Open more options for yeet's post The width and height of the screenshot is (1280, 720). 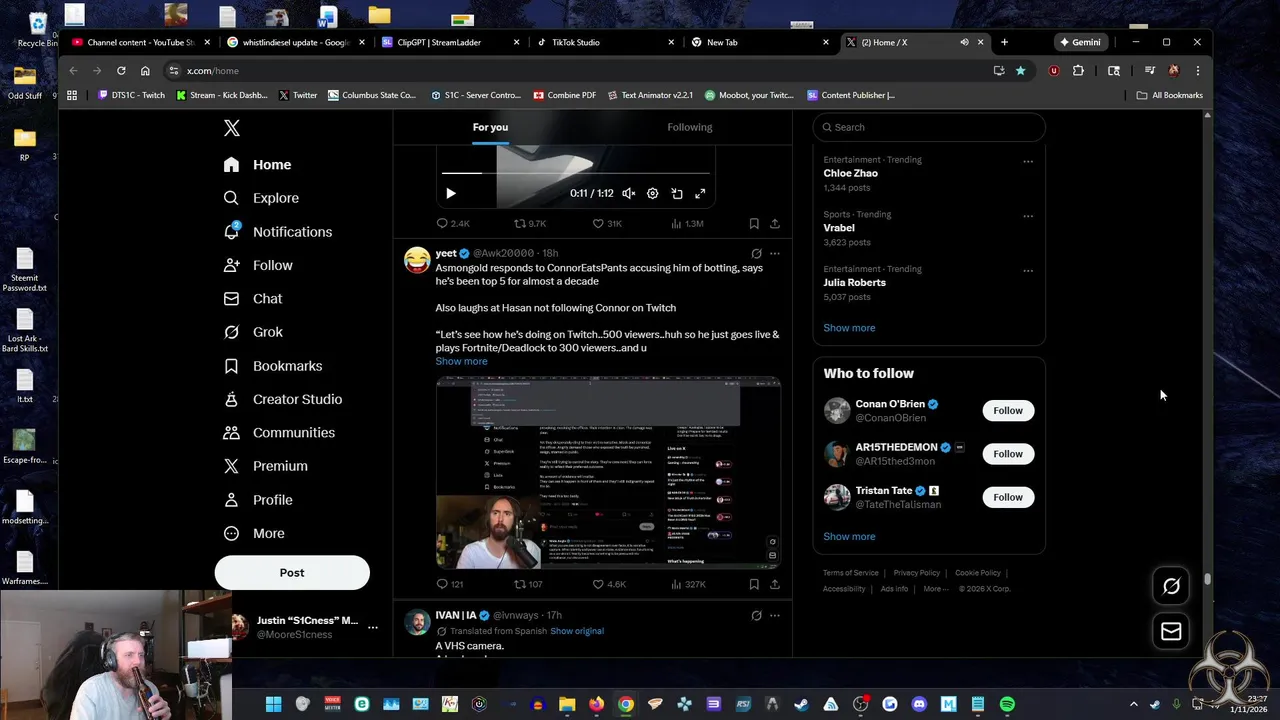[774, 254]
